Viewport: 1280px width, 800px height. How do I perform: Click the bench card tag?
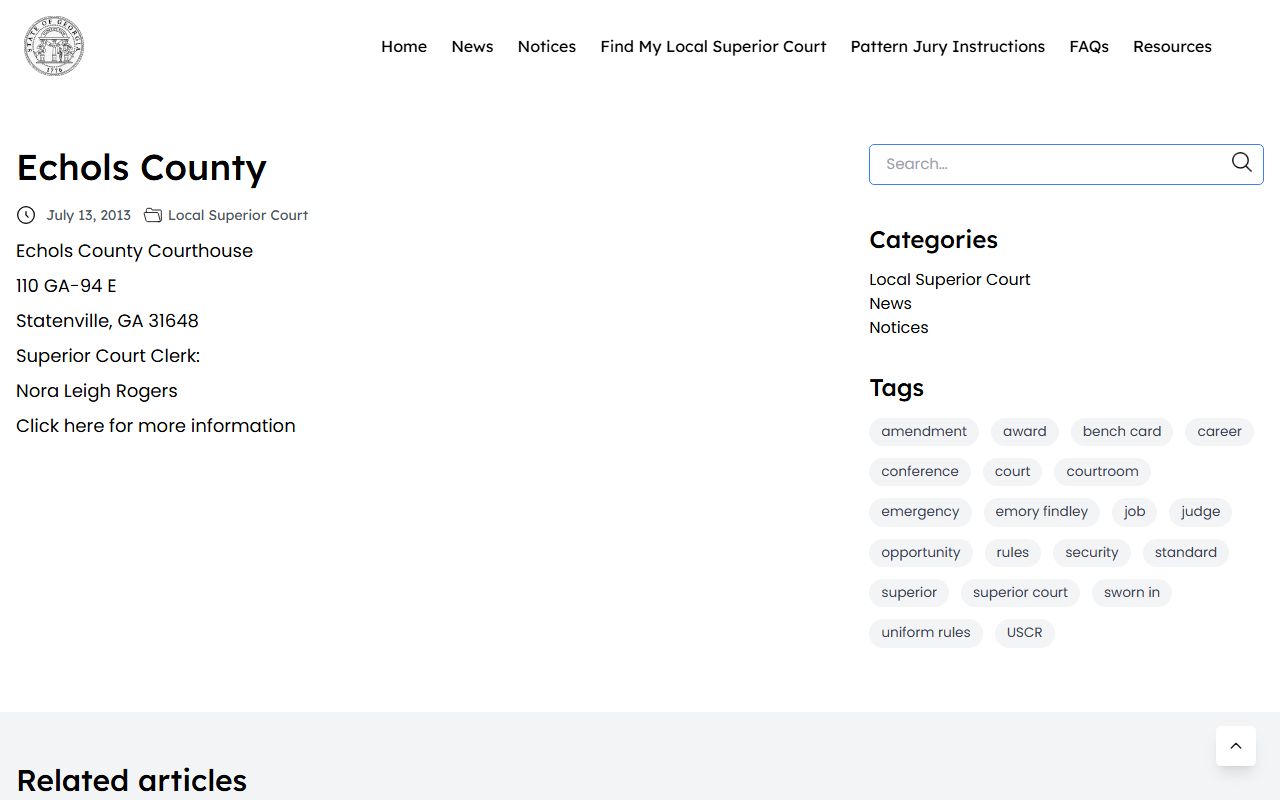pyautogui.click(x=1122, y=432)
